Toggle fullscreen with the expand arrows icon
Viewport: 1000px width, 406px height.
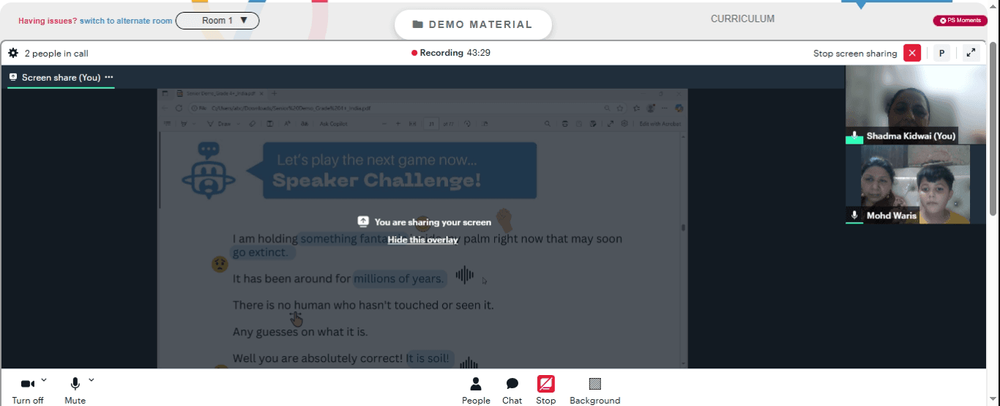[971, 54]
